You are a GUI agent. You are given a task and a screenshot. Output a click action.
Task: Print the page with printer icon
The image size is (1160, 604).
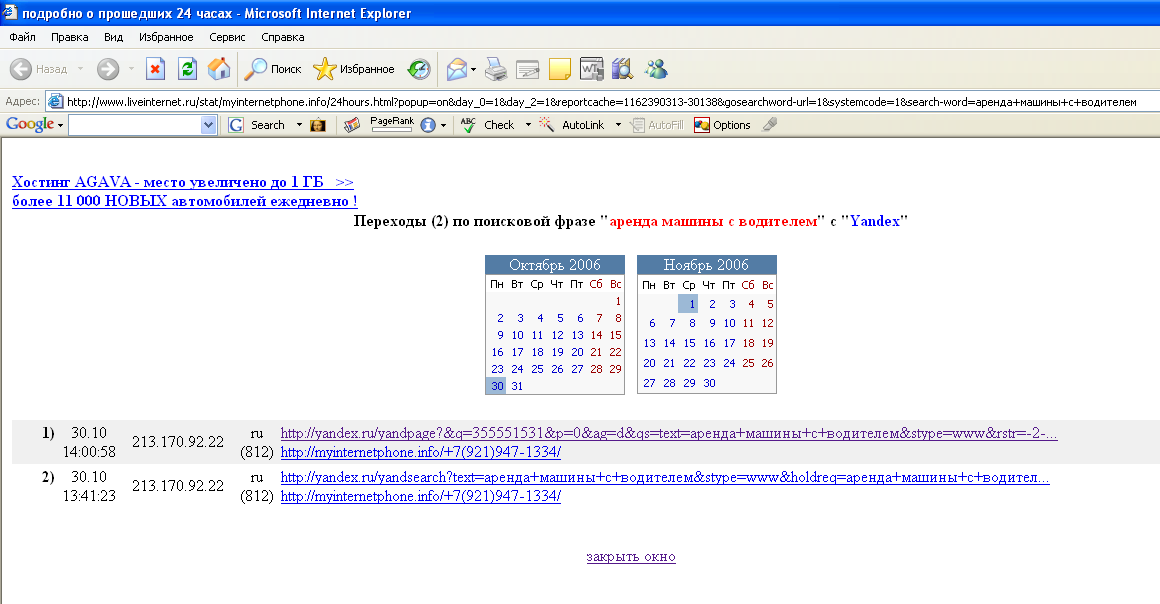tap(496, 69)
